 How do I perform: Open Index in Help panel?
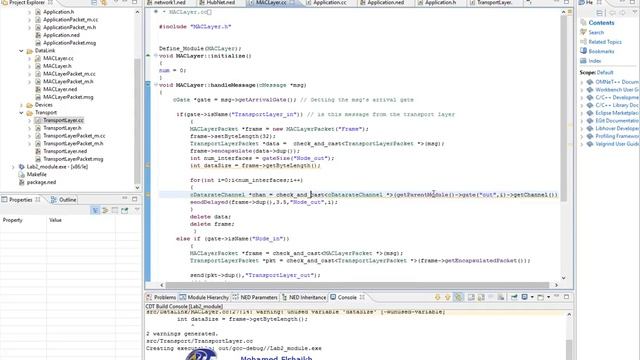point(595,61)
